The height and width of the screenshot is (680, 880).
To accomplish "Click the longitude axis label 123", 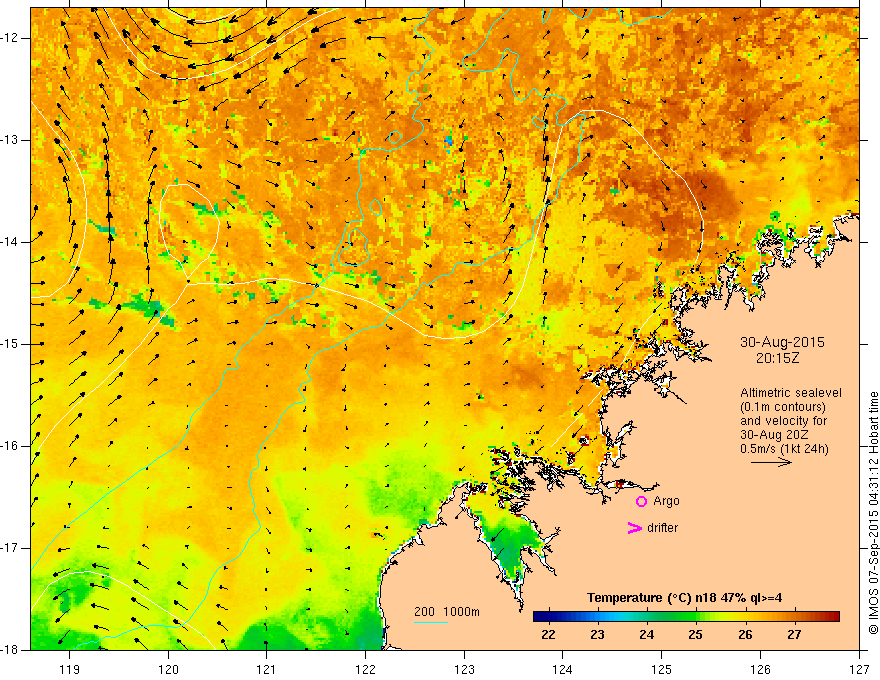I will click(x=464, y=669).
